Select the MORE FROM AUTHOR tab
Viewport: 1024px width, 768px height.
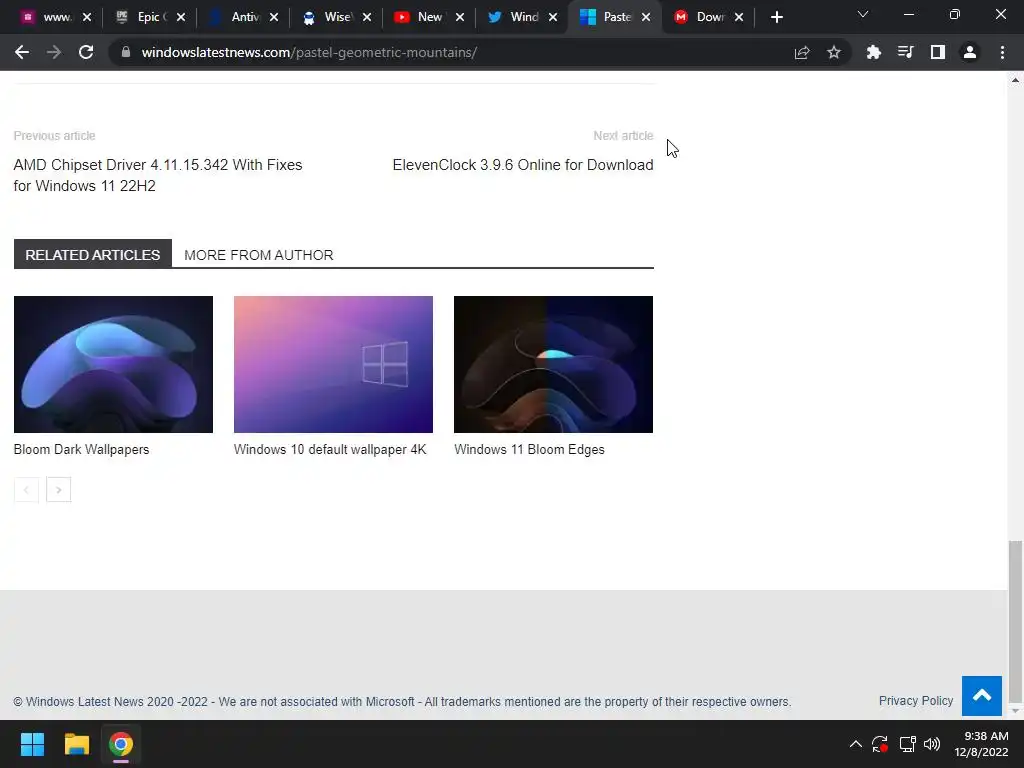(259, 255)
